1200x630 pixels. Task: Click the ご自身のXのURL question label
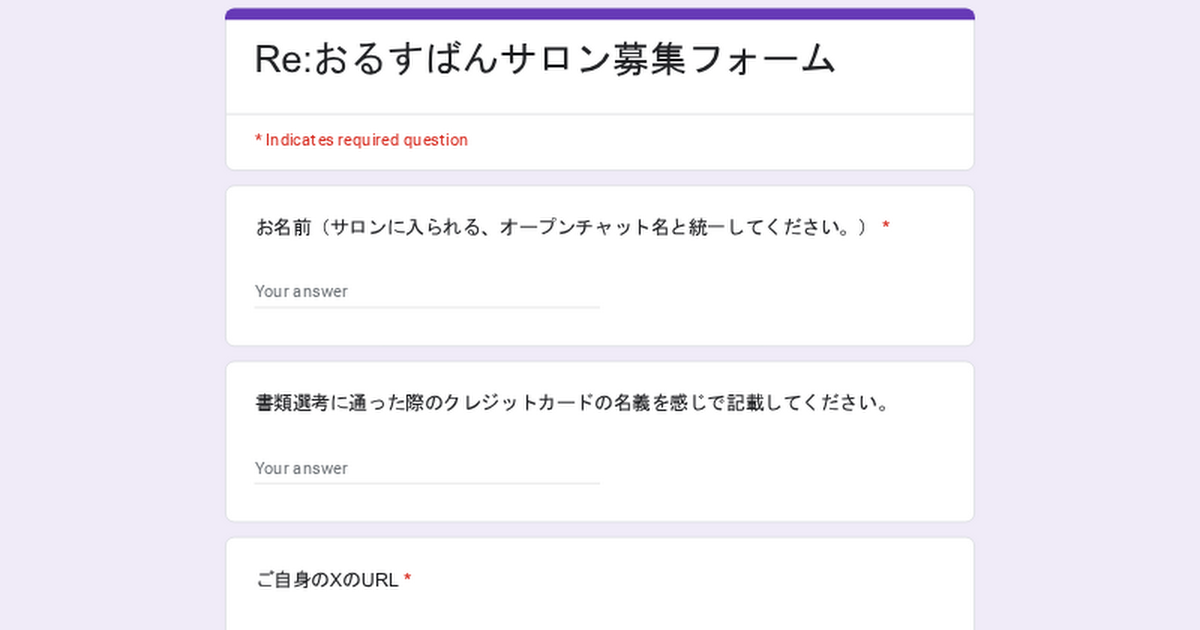pyautogui.click(x=327, y=580)
